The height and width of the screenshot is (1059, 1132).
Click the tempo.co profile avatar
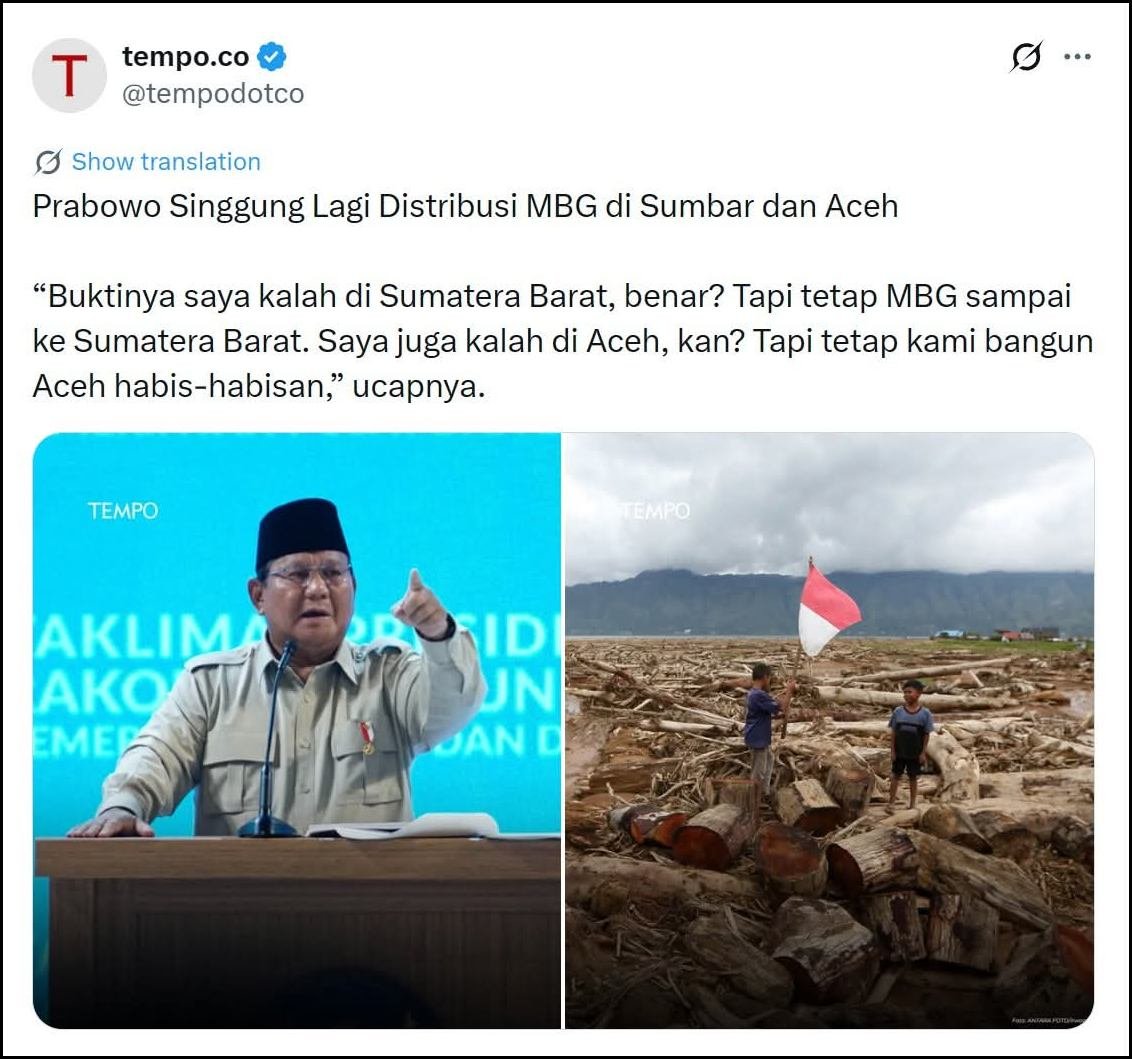pos(69,75)
